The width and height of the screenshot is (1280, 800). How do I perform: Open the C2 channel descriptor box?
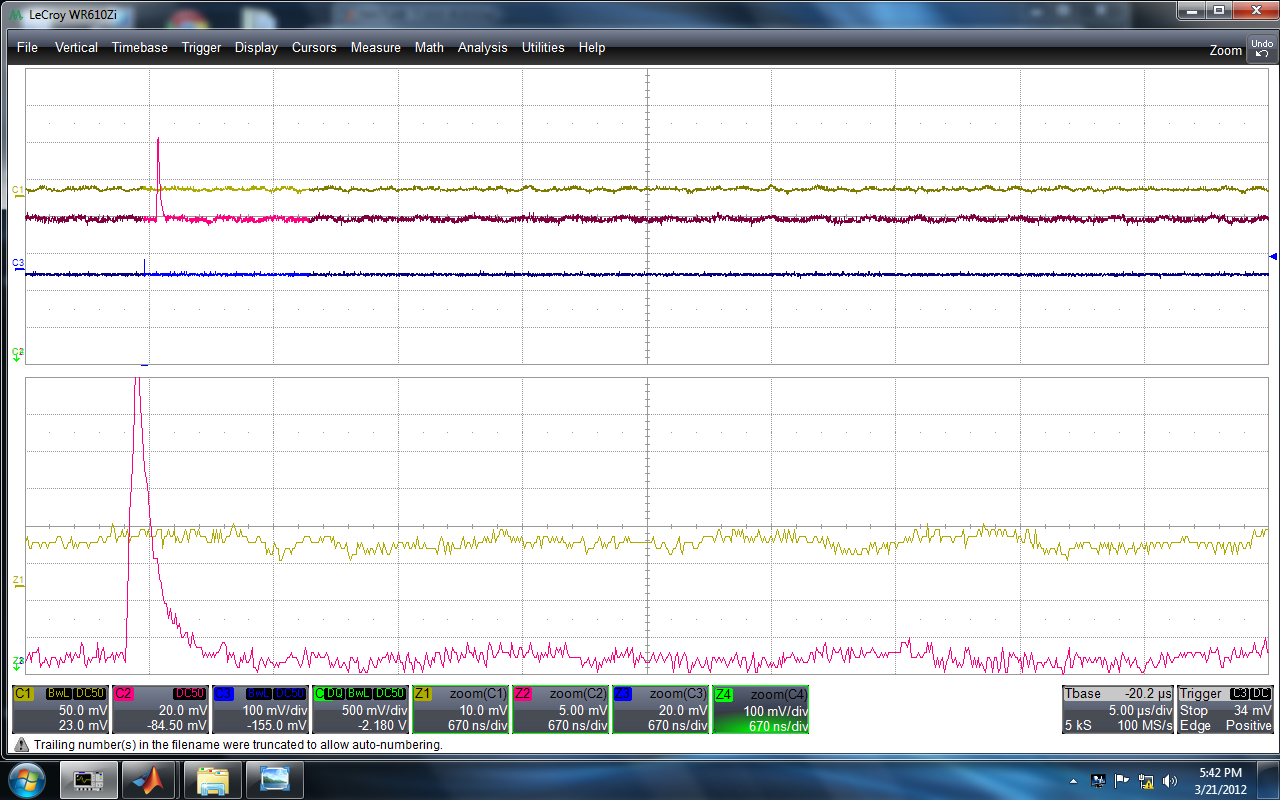click(x=160, y=710)
